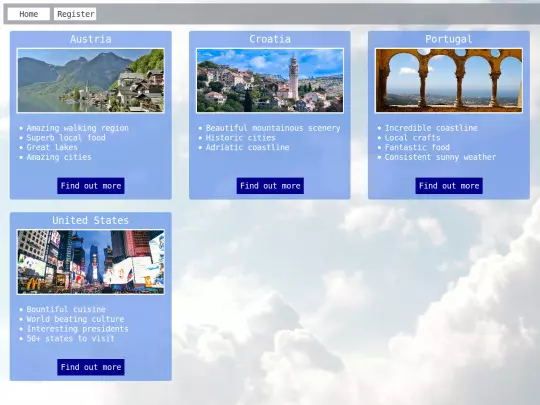Click the text 'Bountiful cuisine'
This screenshot has width=540, height=405.
point(66,309)
